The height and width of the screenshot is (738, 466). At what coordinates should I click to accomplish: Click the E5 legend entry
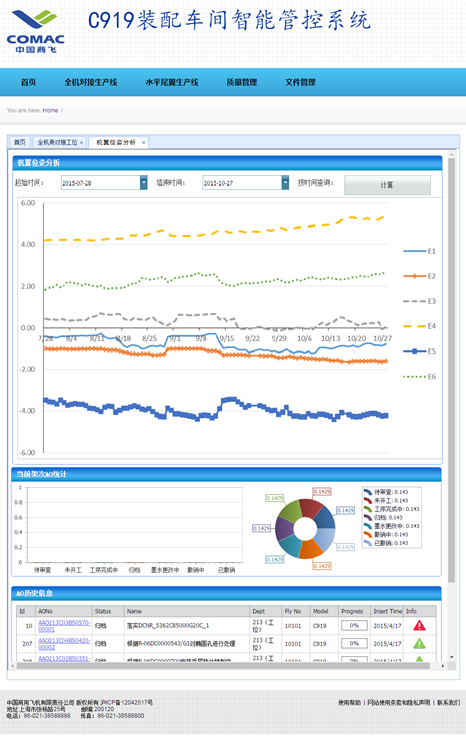coord(419,352)
